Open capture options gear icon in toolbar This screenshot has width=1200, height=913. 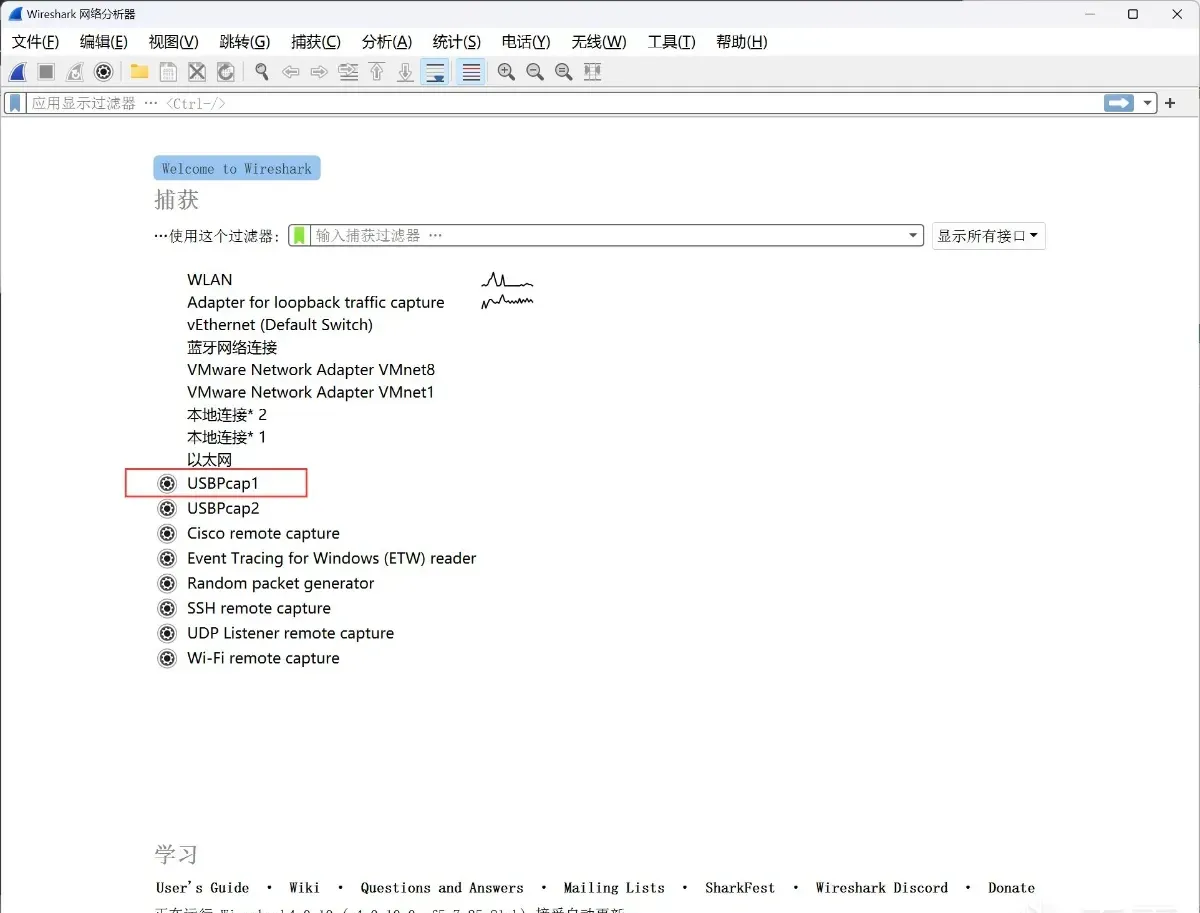(103, 72)
